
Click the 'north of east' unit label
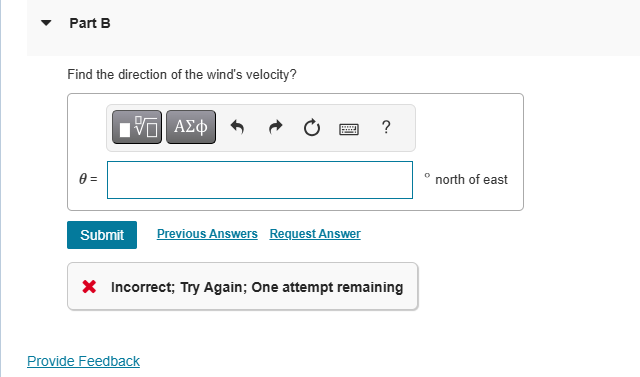tap(471, 180)
